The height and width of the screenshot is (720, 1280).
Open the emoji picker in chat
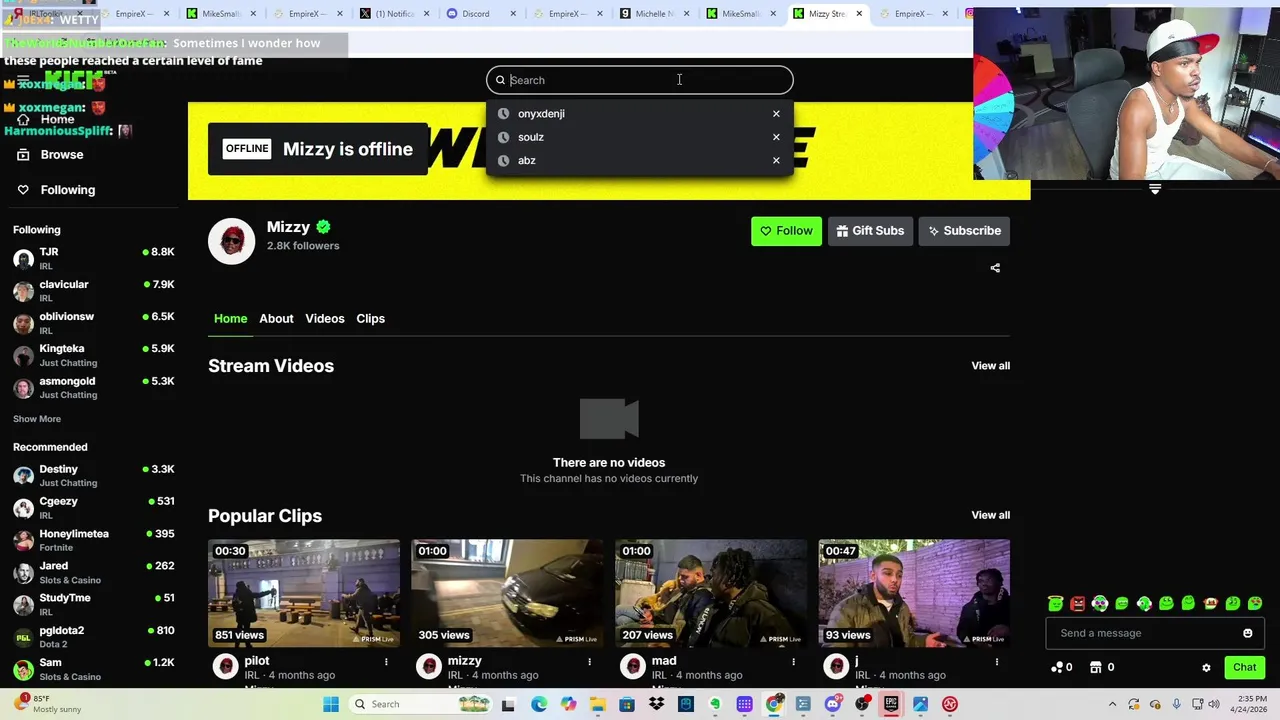pyautogui.click(x=1247, y=633)
